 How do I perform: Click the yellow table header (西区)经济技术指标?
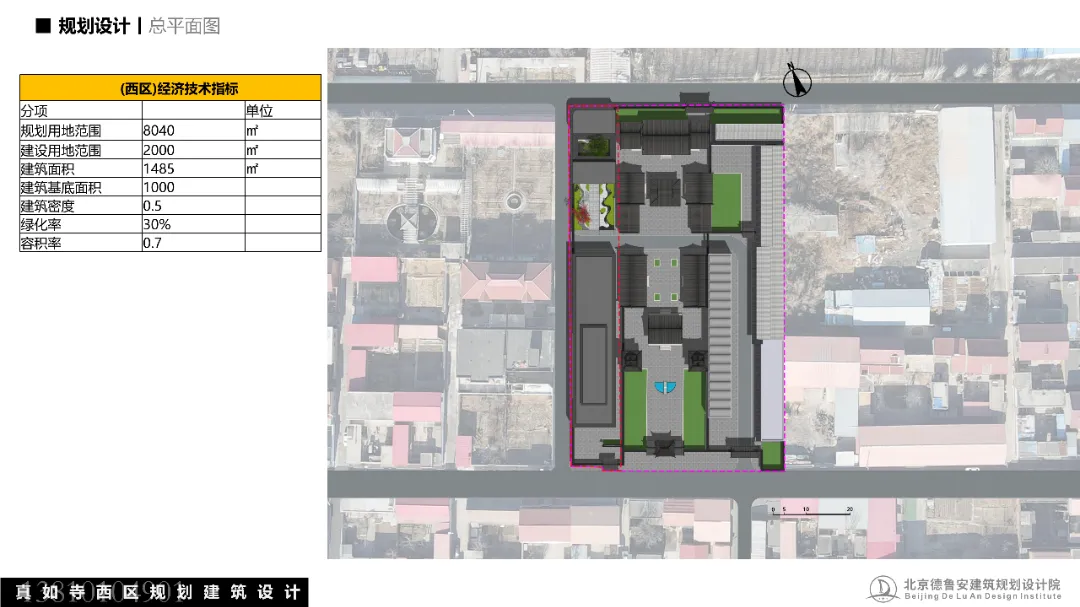pyautogui.click(x=170, y=88)
